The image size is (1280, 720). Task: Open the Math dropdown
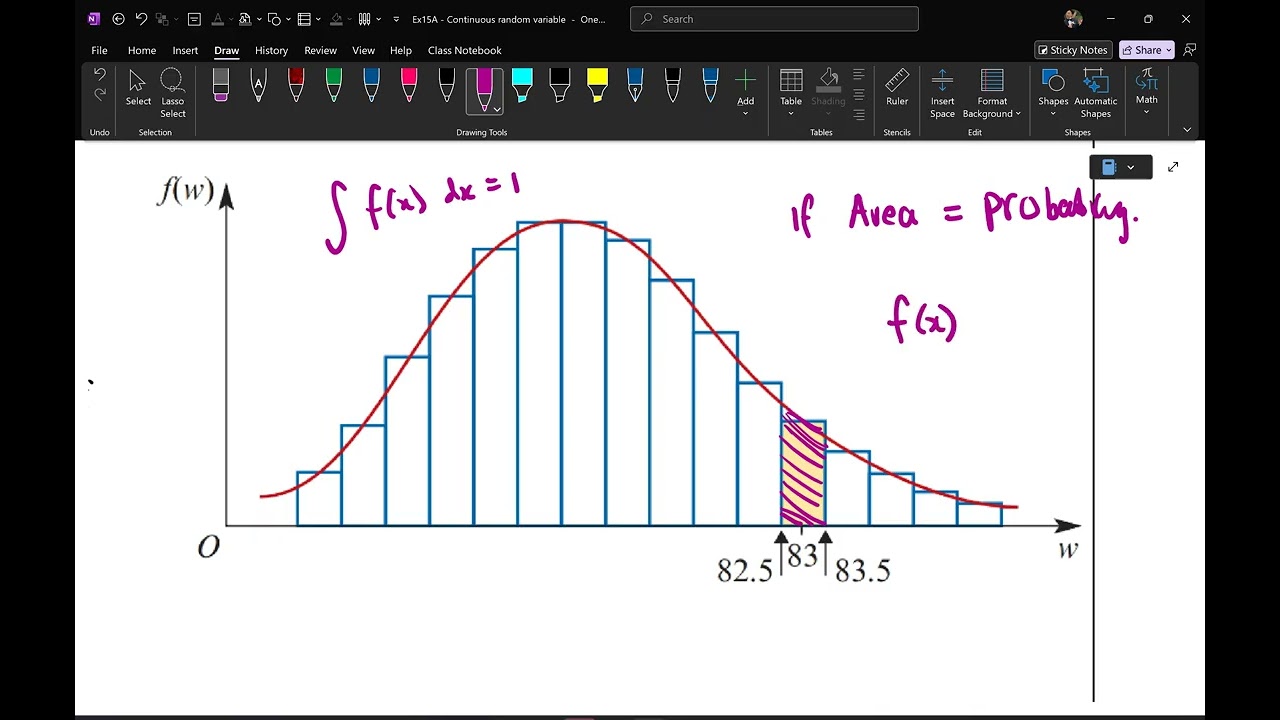coord(1147,92)
